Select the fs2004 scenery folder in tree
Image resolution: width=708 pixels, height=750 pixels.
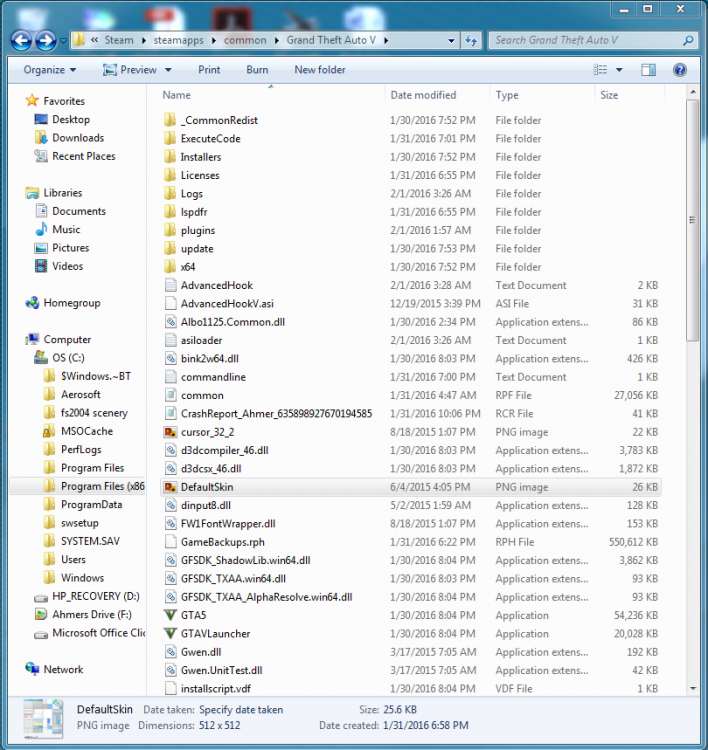(x=94, y=413)
